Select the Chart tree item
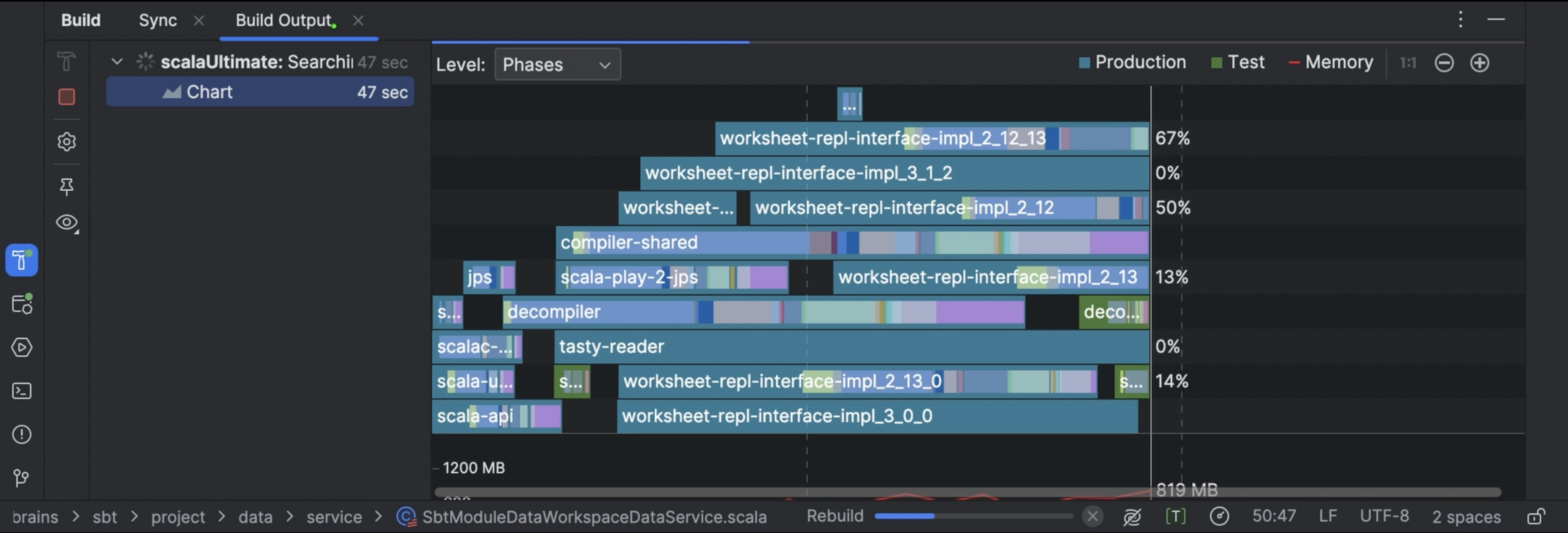 tap(260, 92)
